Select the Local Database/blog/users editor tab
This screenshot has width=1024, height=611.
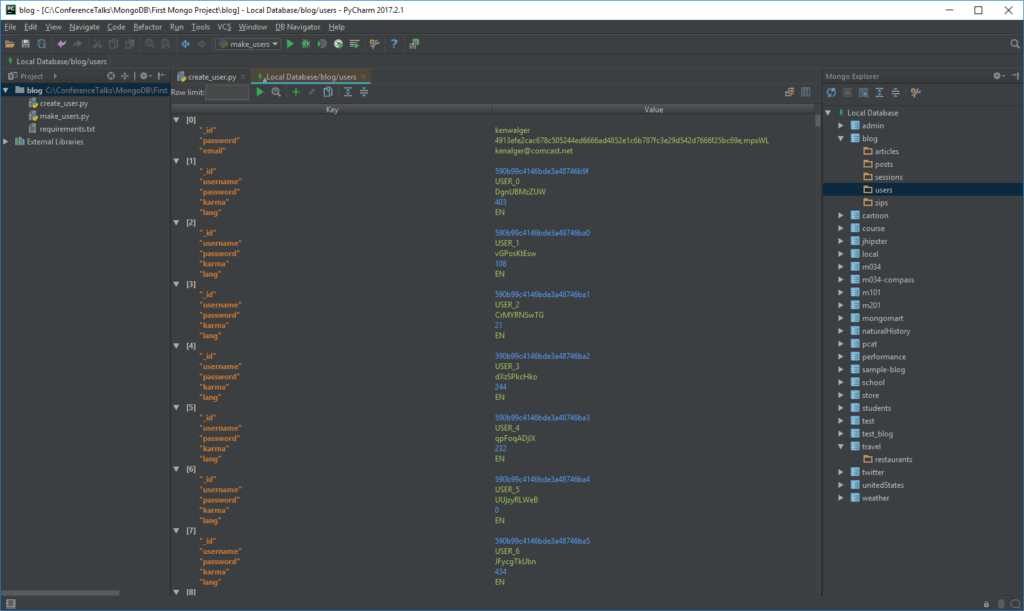(311, 76)
